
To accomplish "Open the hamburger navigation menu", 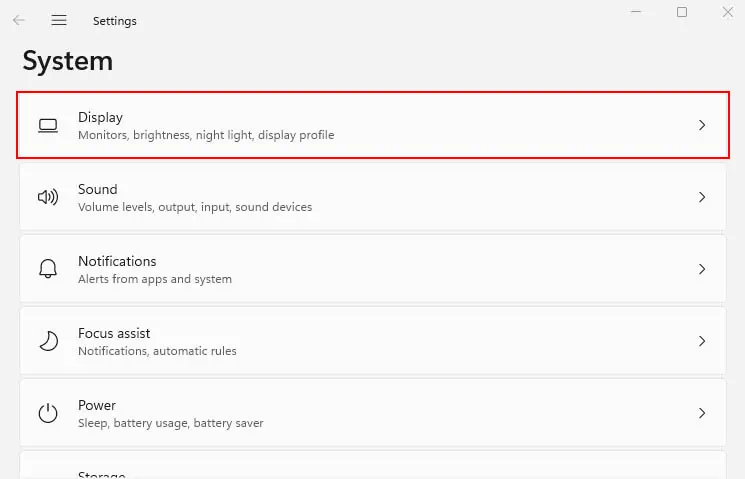I will point(59,20).
